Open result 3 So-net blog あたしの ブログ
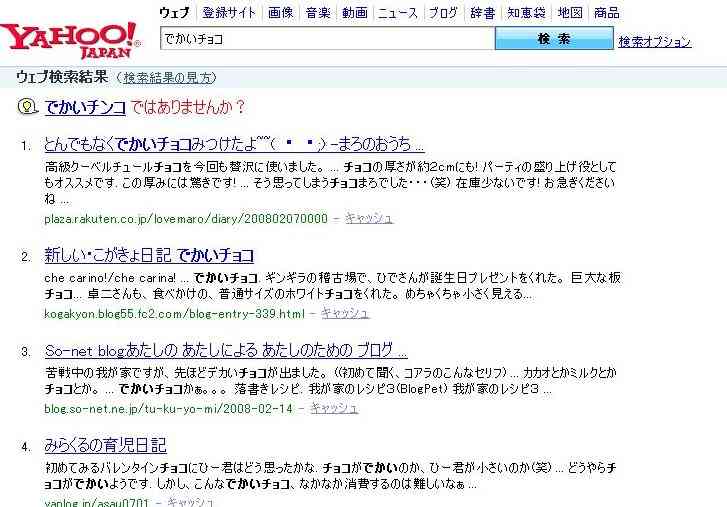Screen dimensions: 727x507 pos(226,351)
